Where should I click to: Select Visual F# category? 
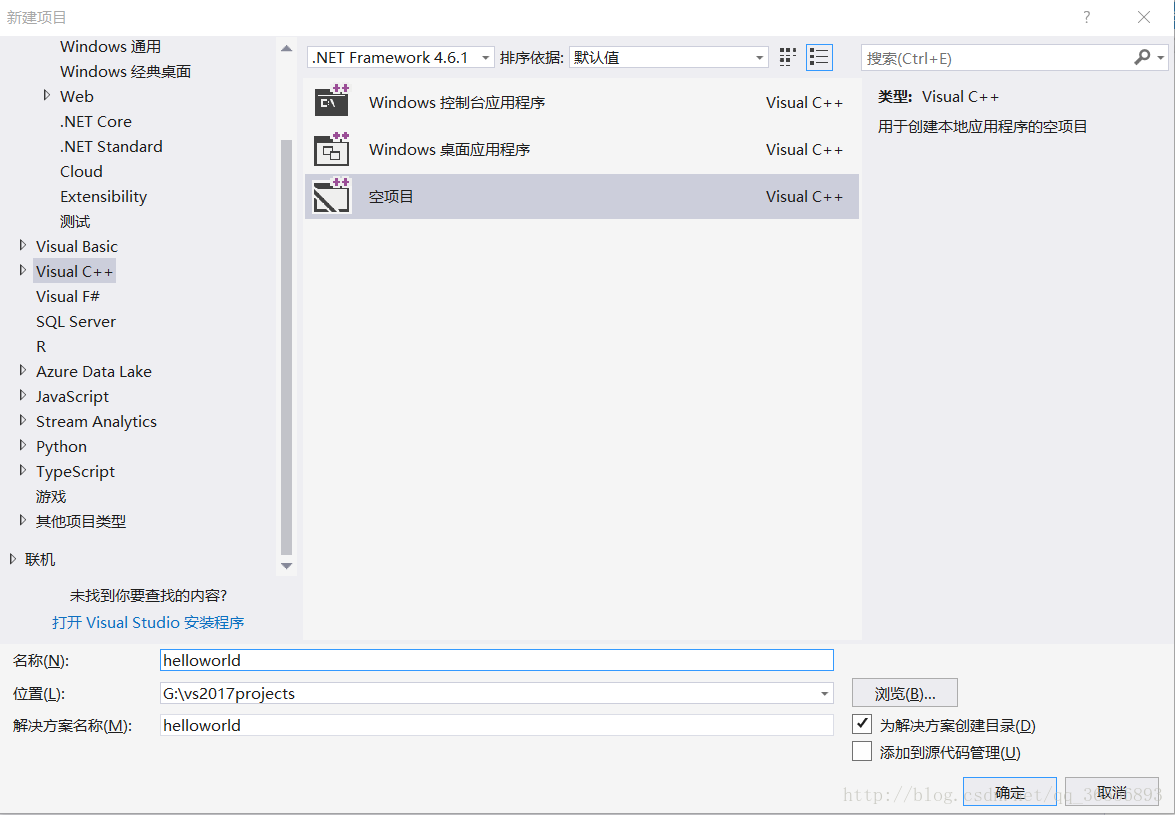click(x=67, y=297)
